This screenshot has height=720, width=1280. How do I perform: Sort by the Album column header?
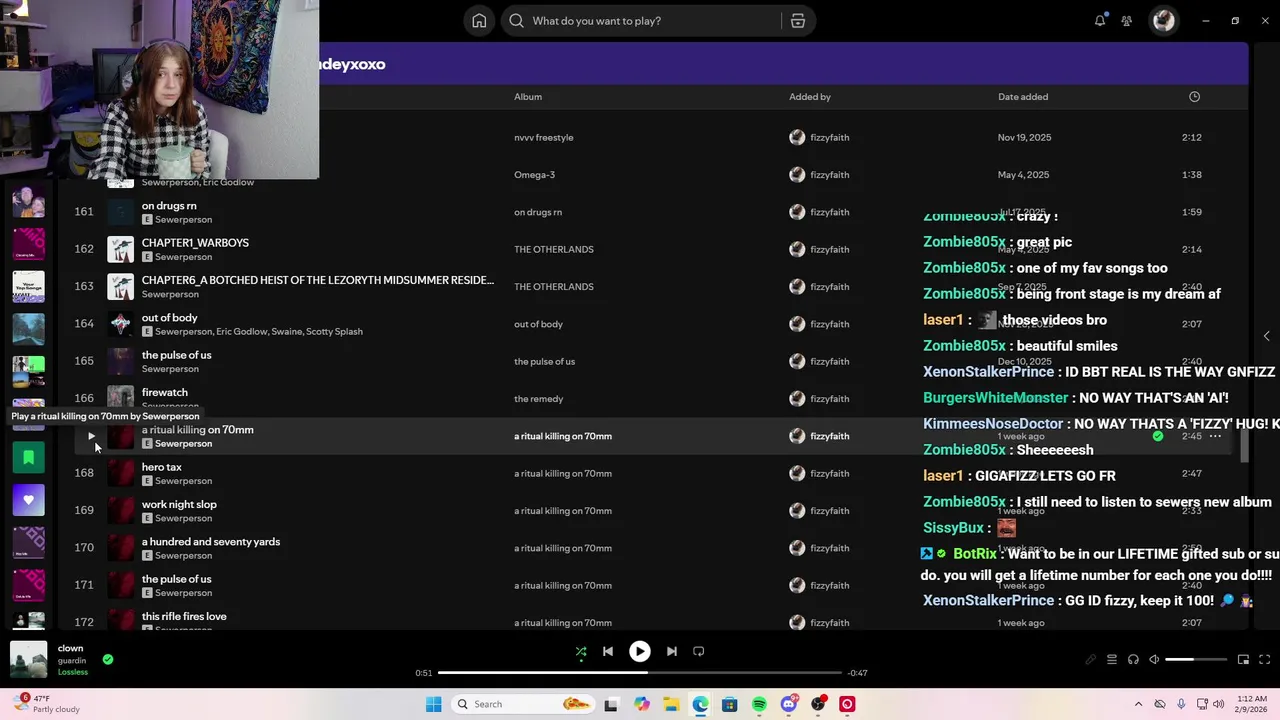[528, 97]
